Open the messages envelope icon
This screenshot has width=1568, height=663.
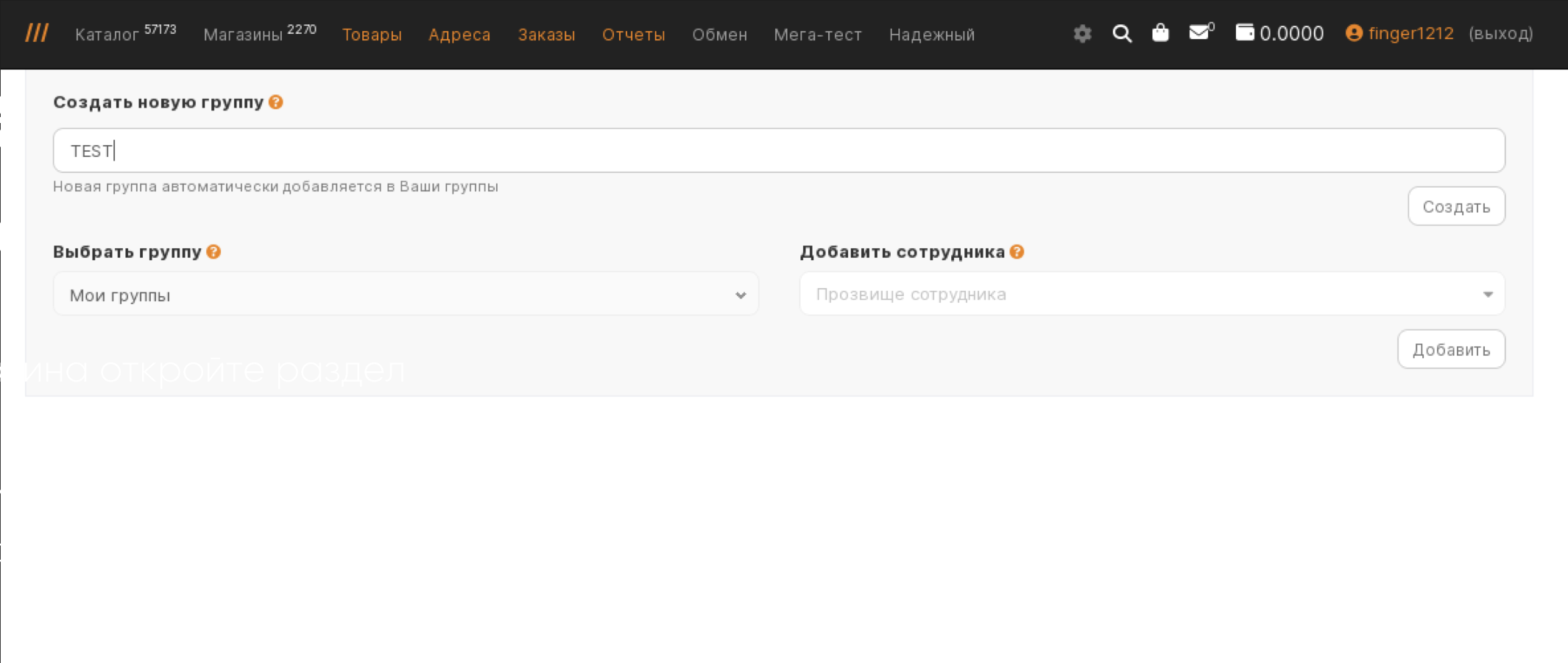pyautogui.click(x=1199, y=33)
